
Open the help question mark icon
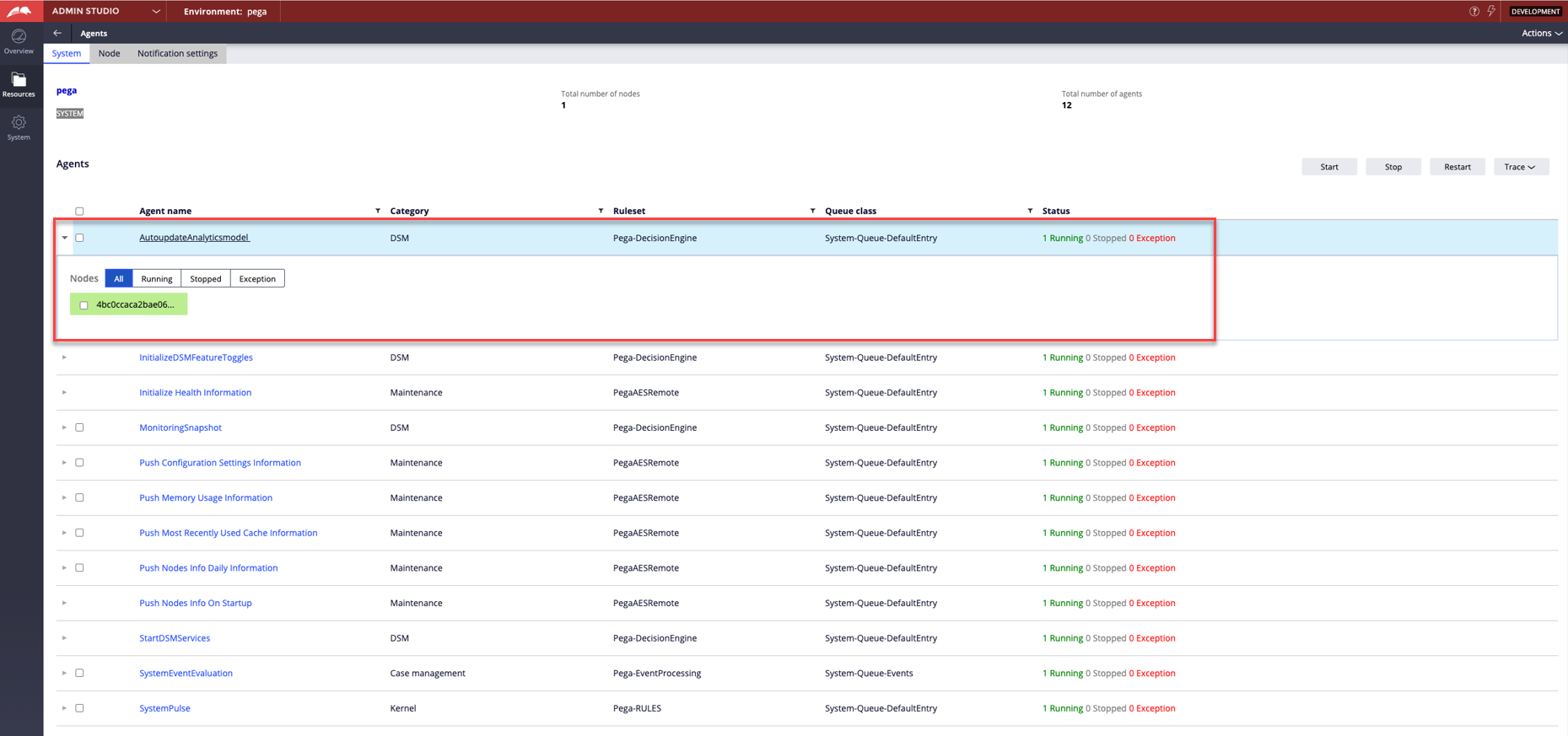[1474, 11]
